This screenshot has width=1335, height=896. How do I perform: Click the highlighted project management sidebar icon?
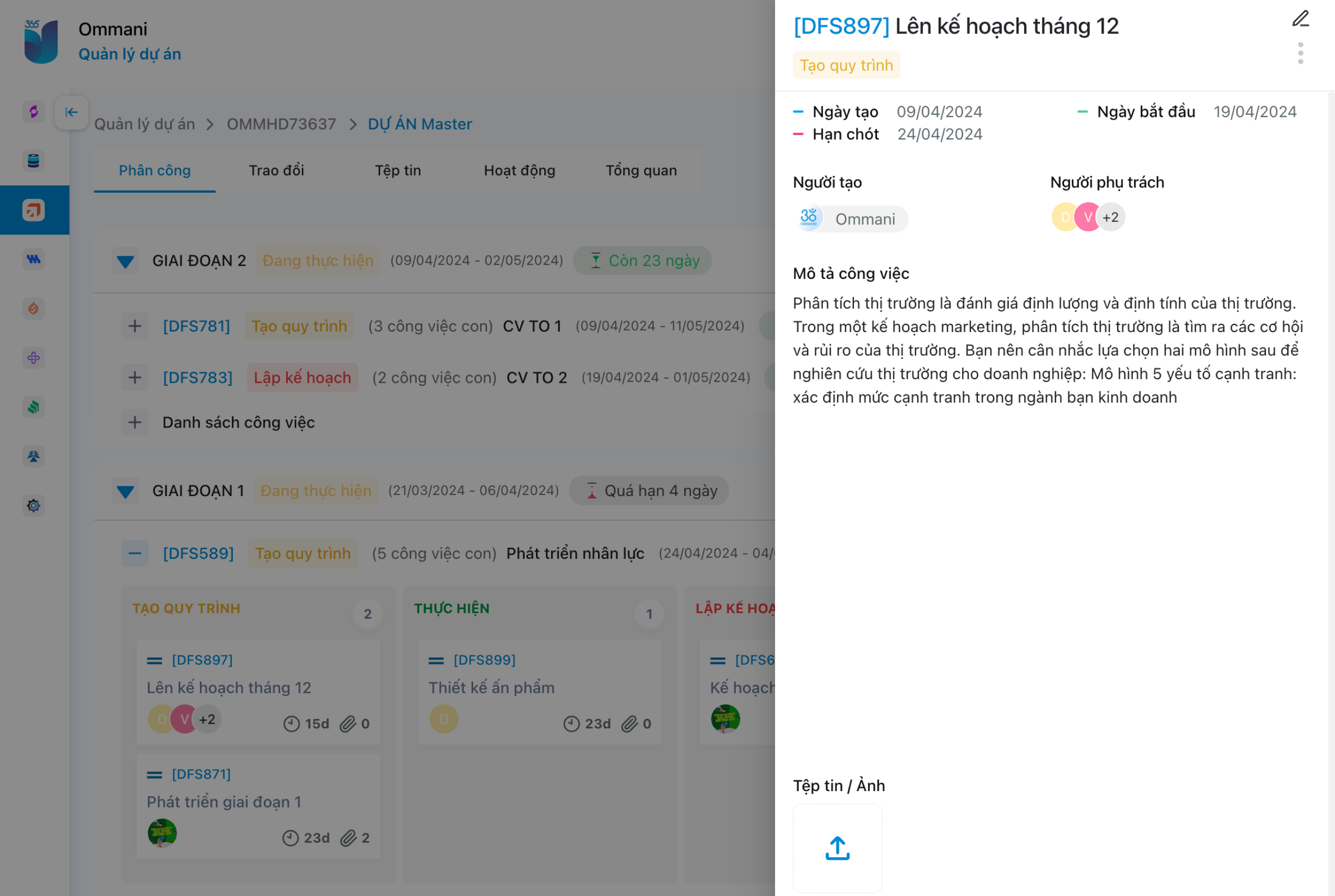pos(34,210)
